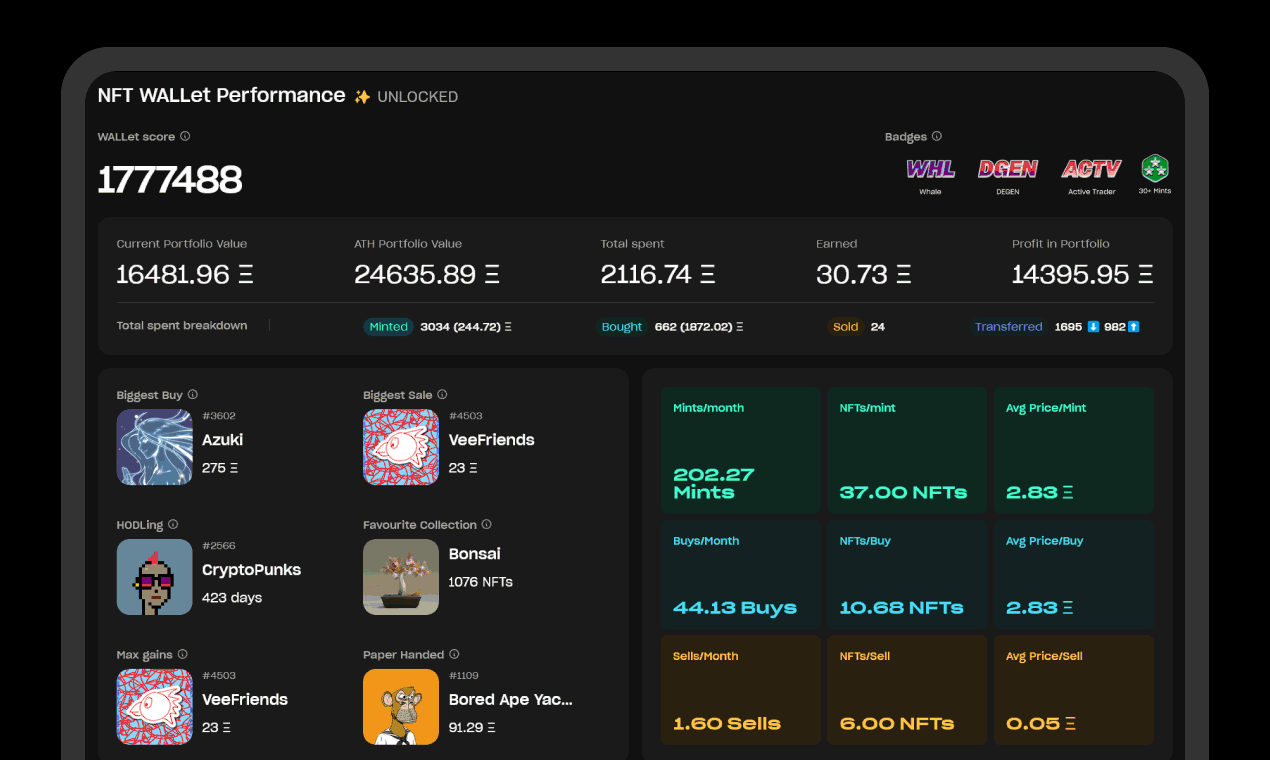This screenshot has height=760, width=1270.
Task: Click the Bought tag
Action: [x=622, y=327]
